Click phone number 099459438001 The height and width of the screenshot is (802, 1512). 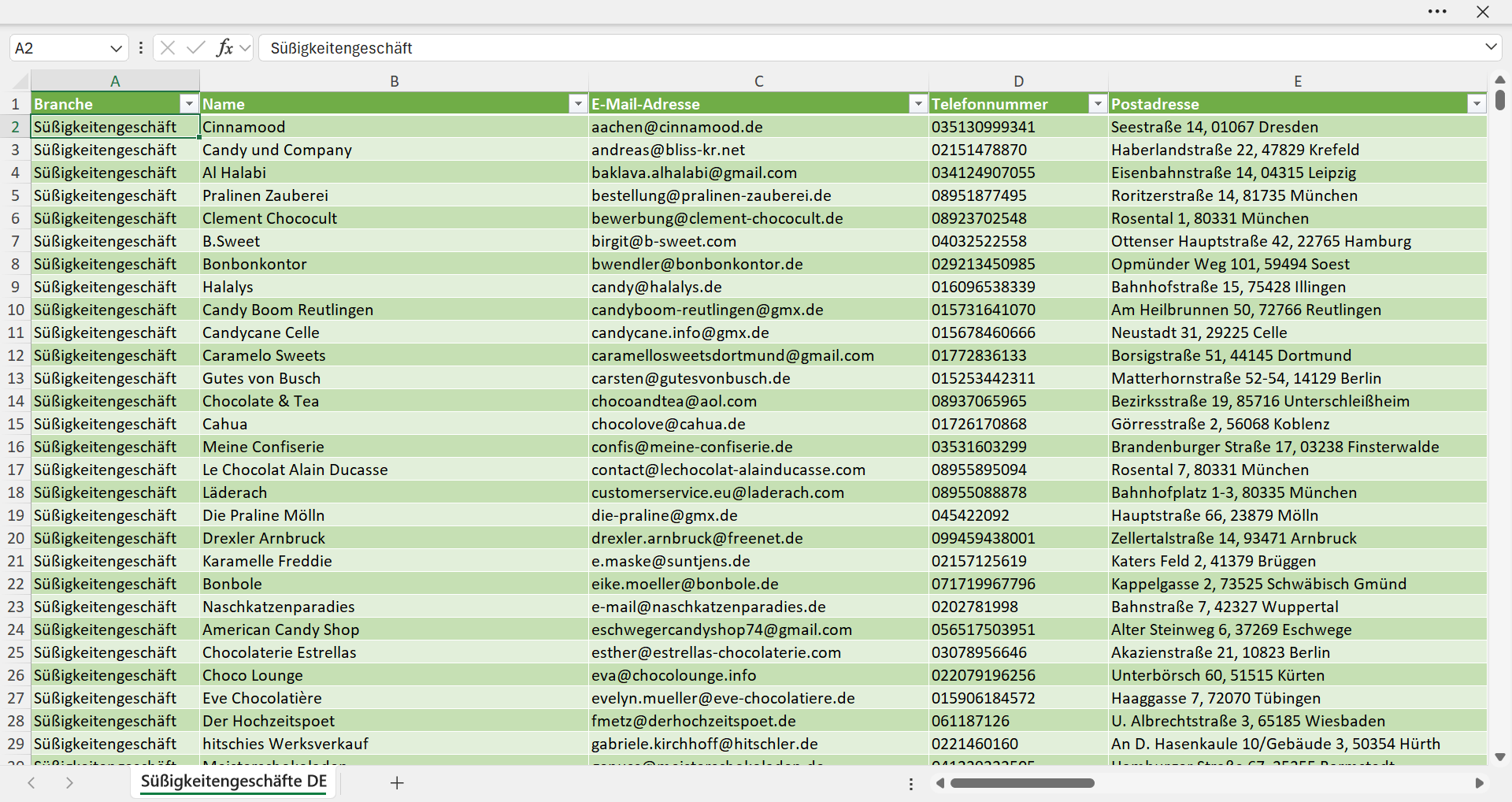[x=1018, y=538]
